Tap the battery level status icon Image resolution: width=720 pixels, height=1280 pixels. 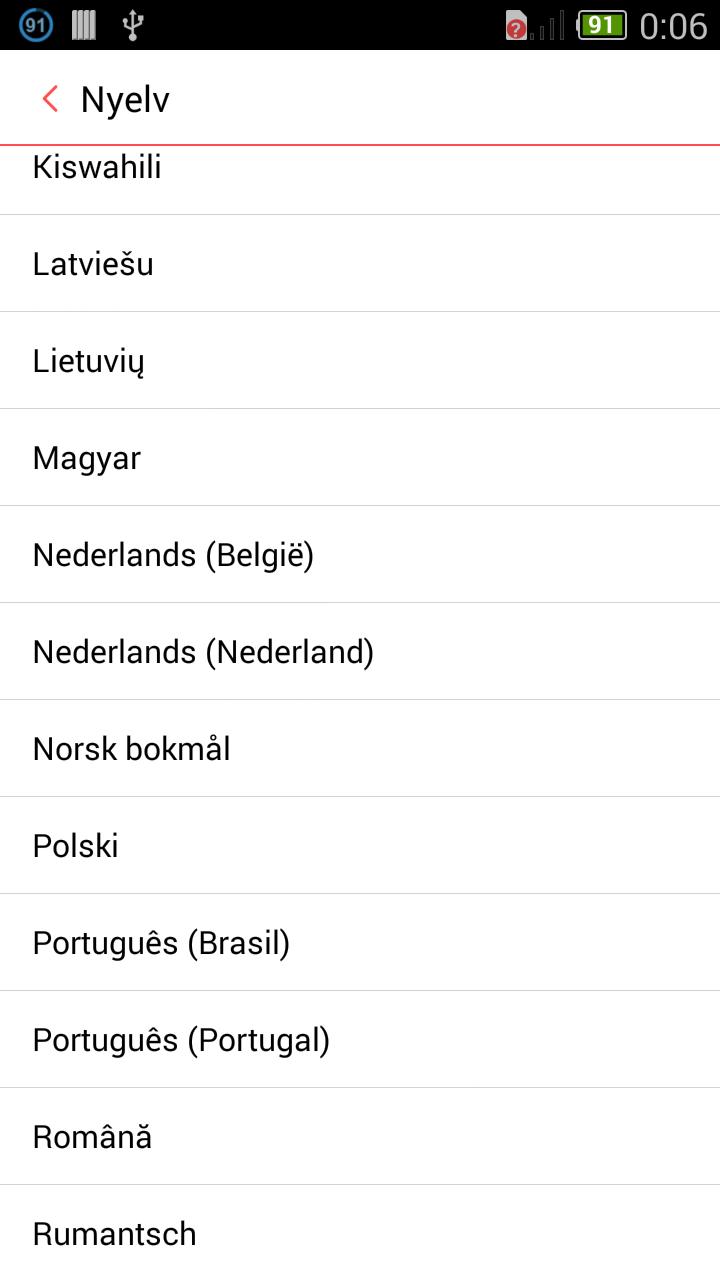point(602,25)
